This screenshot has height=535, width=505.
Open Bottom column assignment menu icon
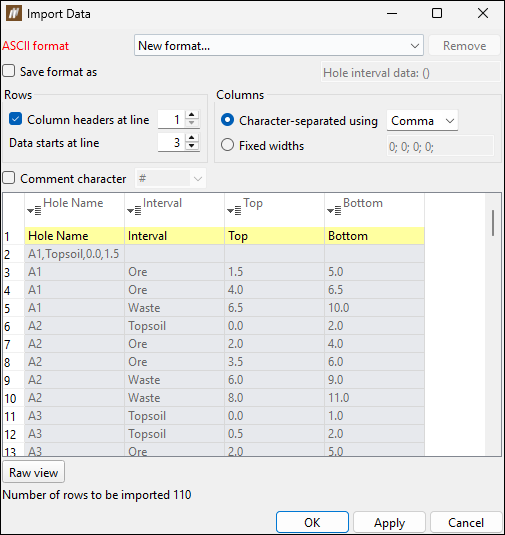pos(334,211)
